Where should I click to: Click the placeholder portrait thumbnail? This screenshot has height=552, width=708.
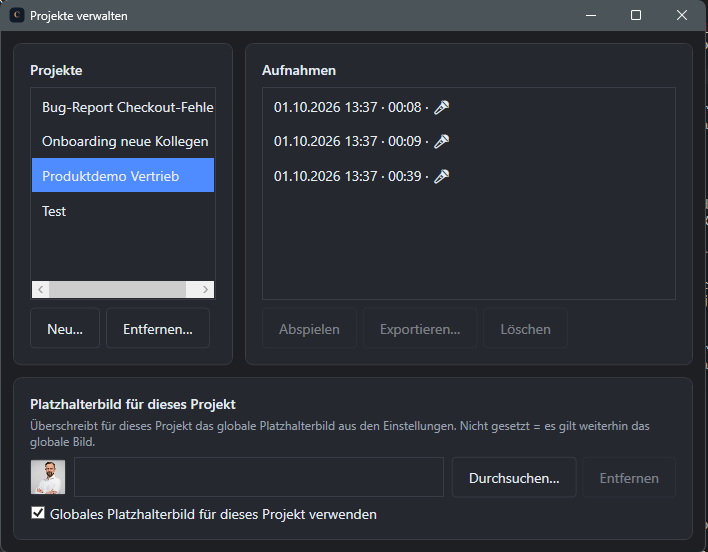click(48, 477)
